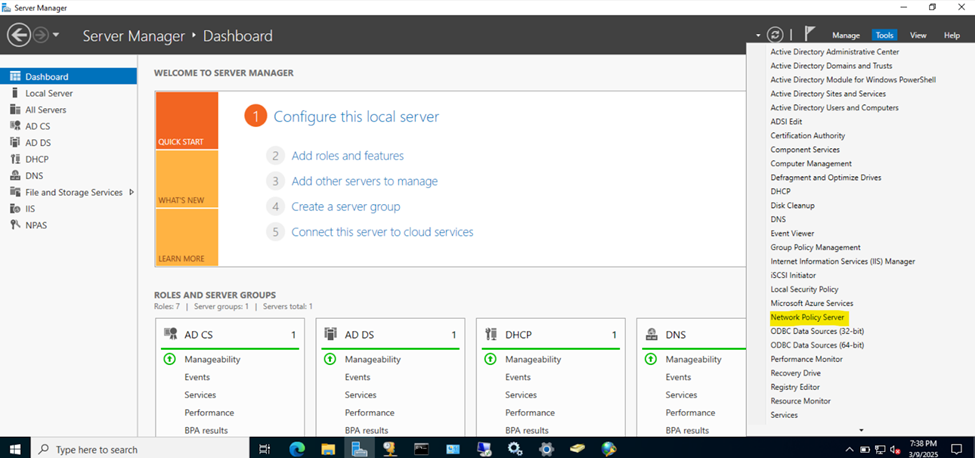Image resolution: width=975 pixels, height=458 pixels.
Task: Show hidden system tray icons chevron
Action: tap(850, 449)
